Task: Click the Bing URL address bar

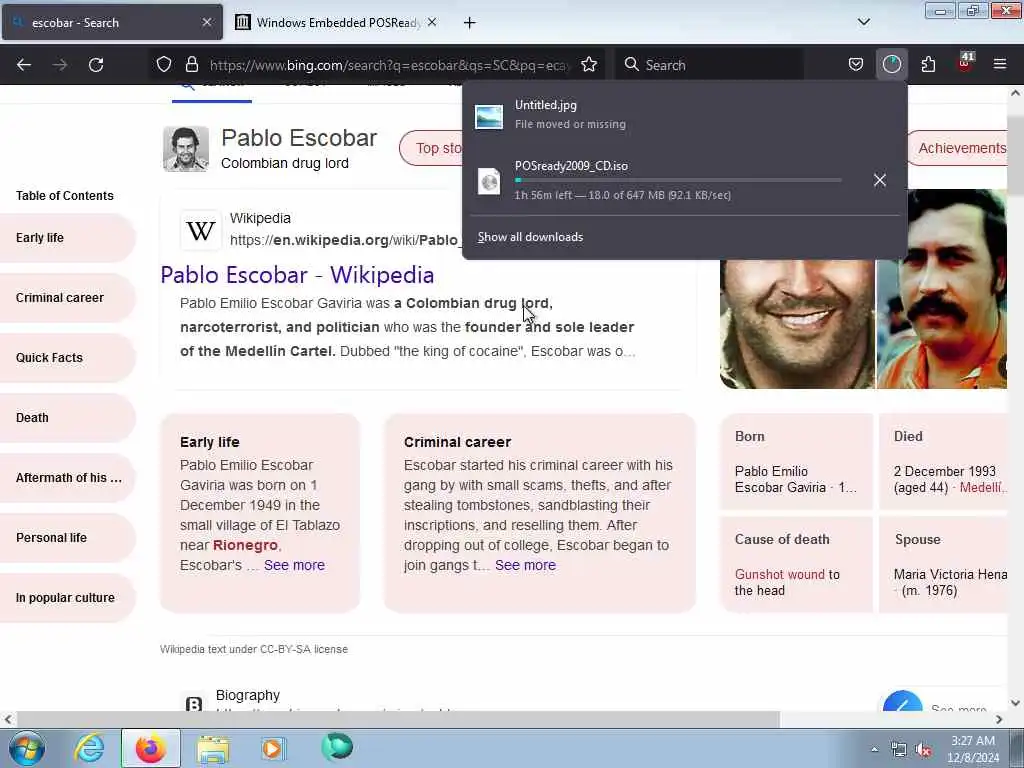Action: click(x=390, y=65)
